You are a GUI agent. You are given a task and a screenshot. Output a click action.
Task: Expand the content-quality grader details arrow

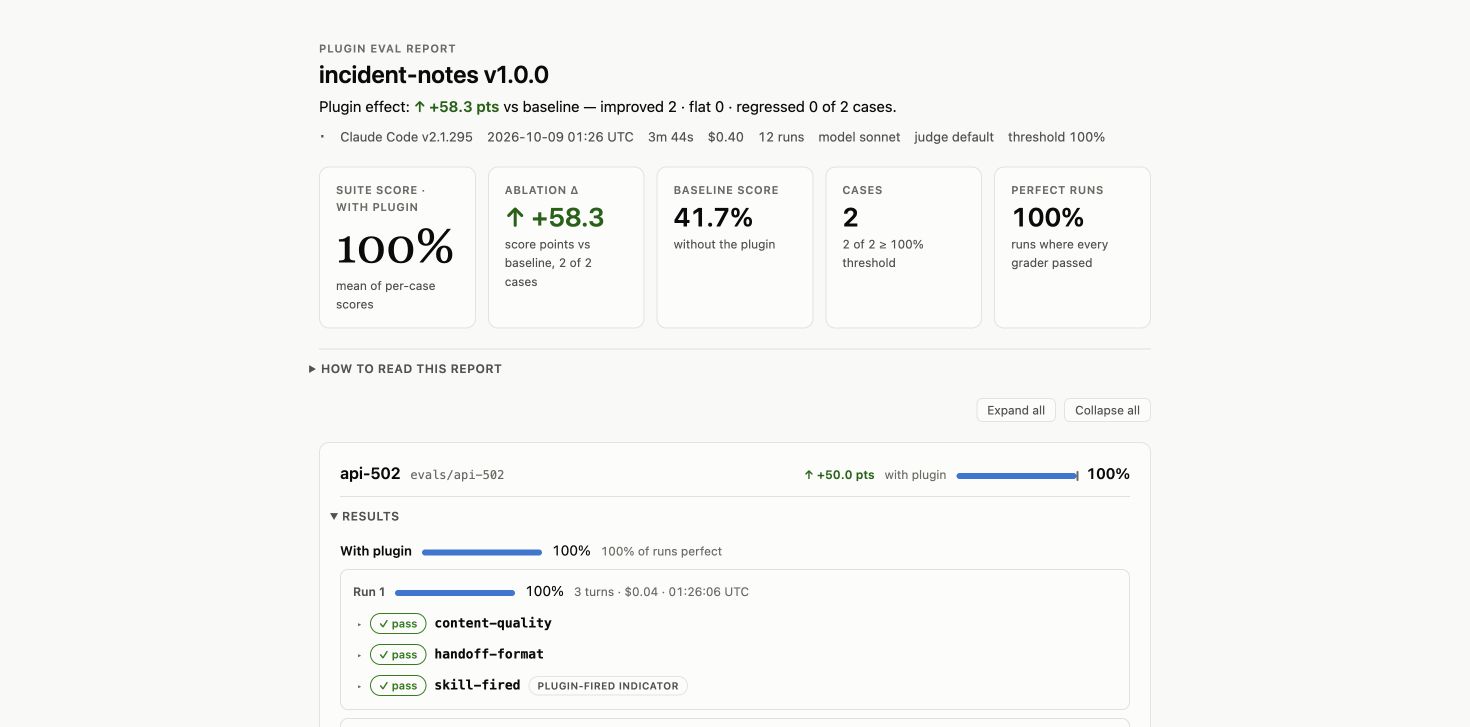click(x=359, y=624)
